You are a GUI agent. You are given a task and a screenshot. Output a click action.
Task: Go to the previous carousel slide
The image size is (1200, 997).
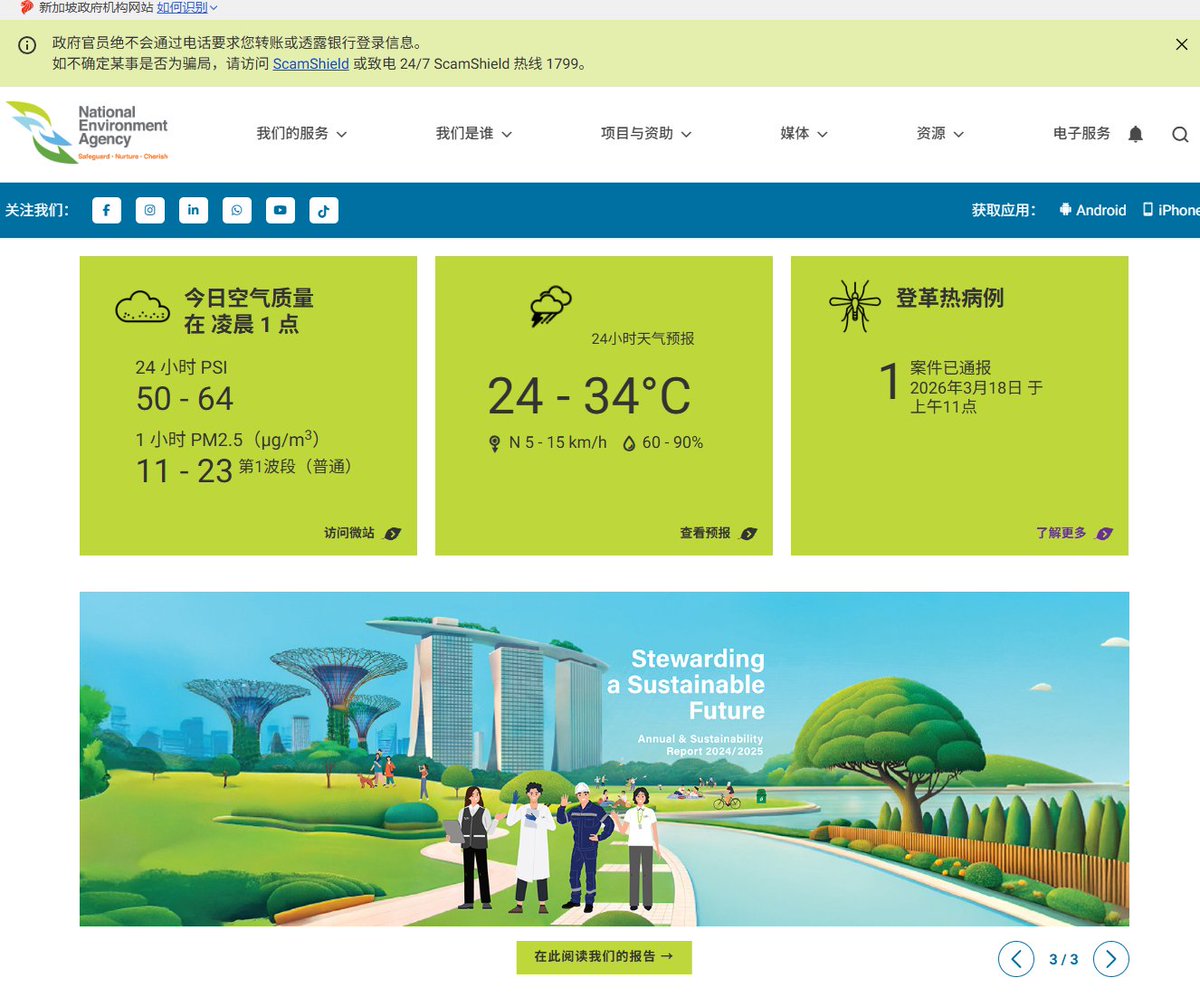pyautogui.click(x=1016, y=959)
